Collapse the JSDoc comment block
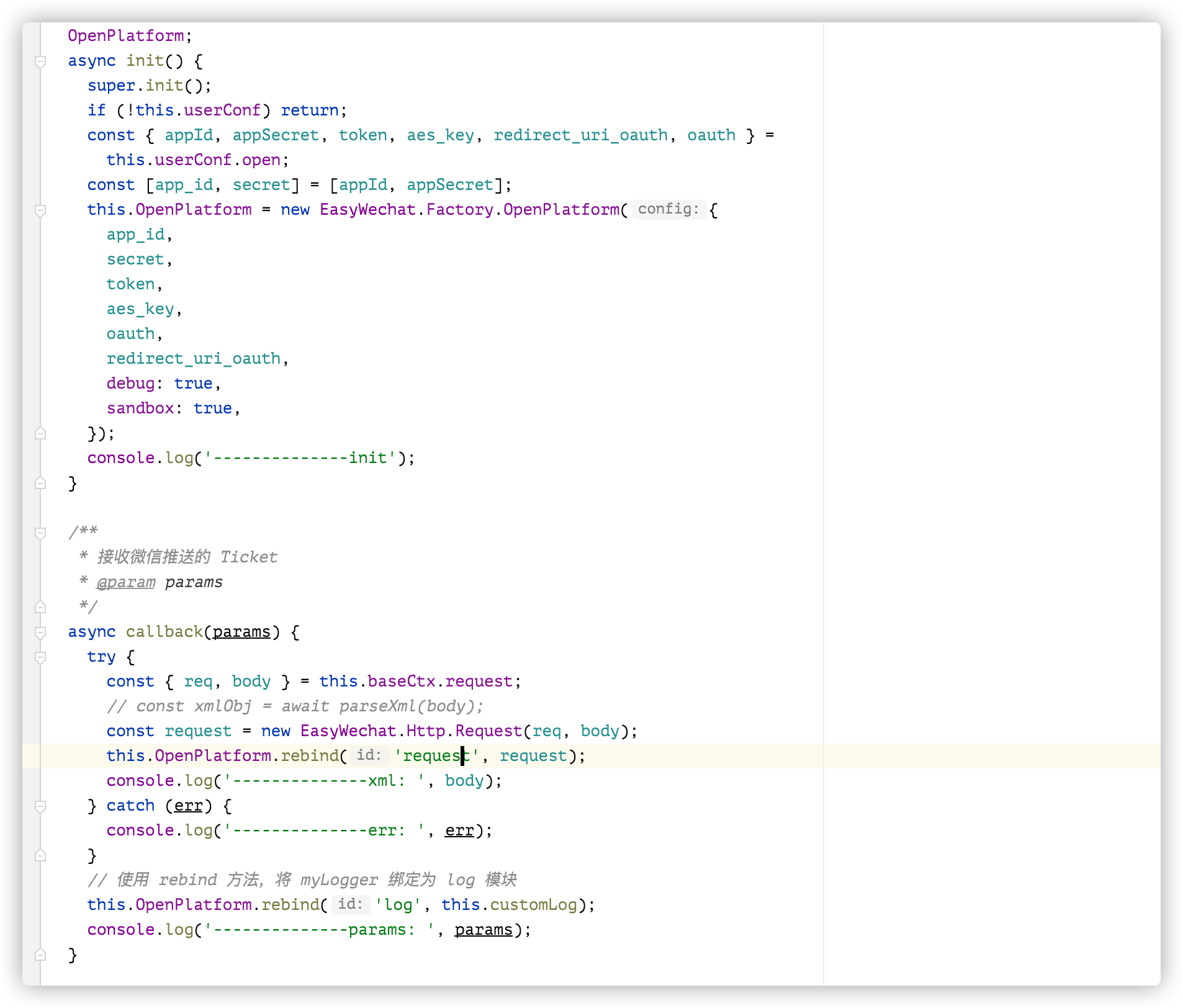This screenshot has width=1183, height=1008. click(40, 533)
